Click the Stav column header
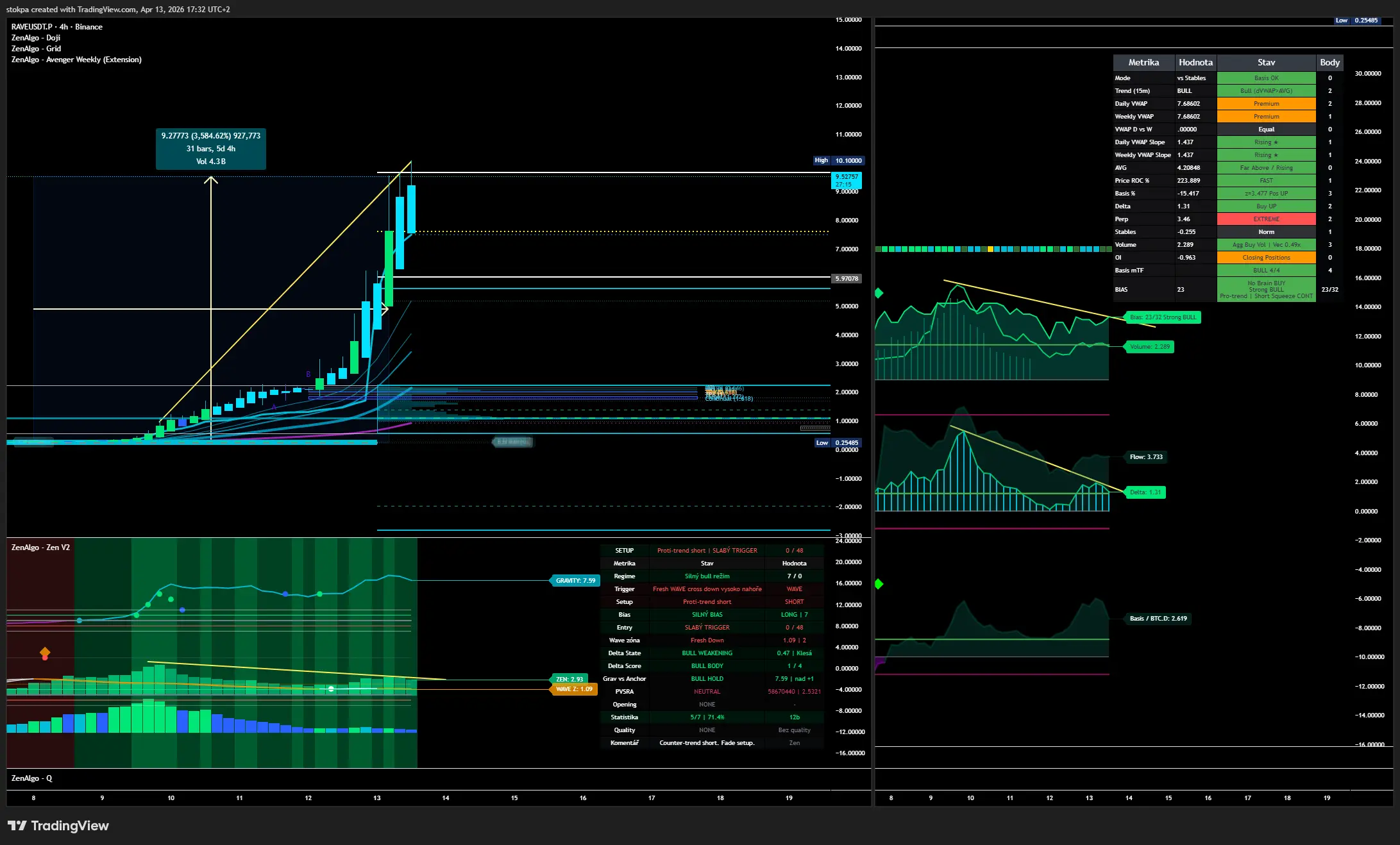 click(x=1266, y=62)
